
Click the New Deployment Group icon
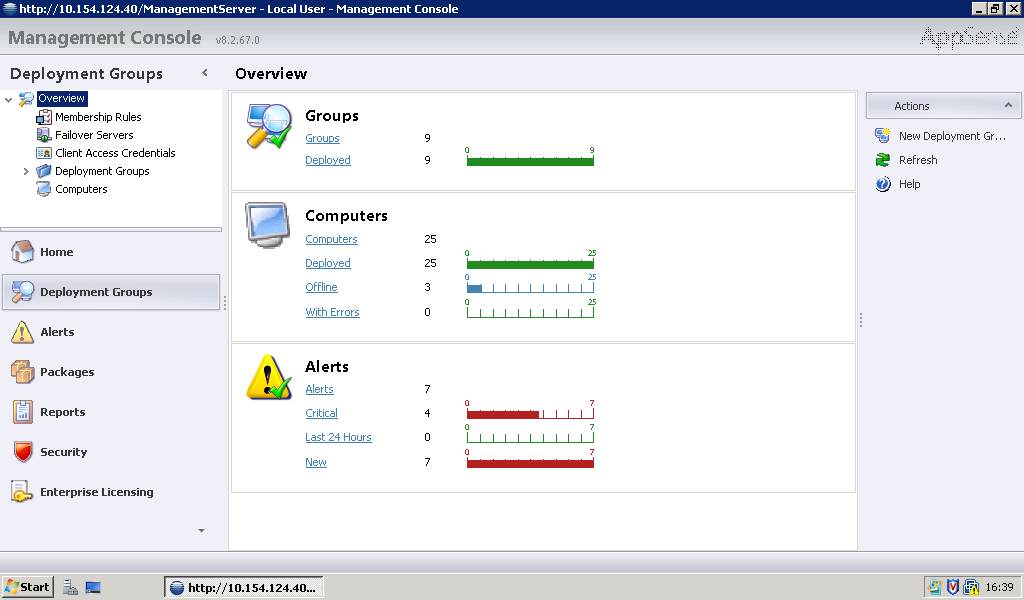point(882,136)
